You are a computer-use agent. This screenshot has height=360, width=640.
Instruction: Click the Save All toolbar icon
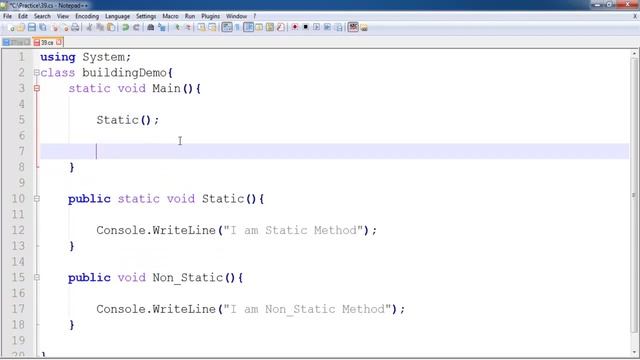pyautogui.click(x=42, y=27)
